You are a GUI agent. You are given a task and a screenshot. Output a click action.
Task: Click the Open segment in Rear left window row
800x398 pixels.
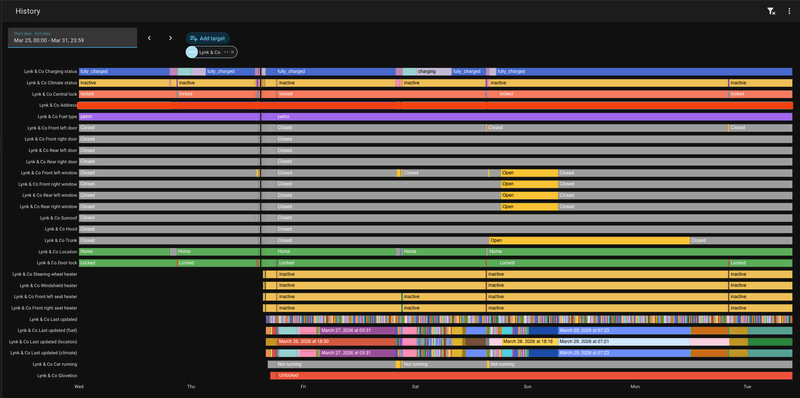click(529, 195)
